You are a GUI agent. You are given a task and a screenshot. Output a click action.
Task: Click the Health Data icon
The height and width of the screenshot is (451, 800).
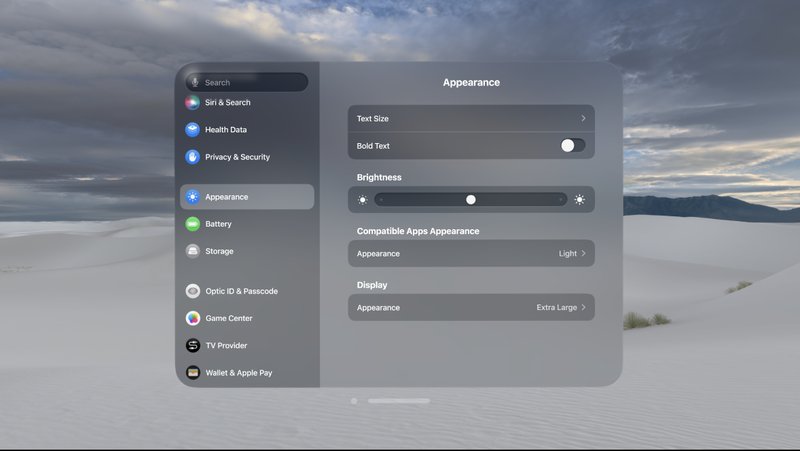tap(192, 130)
